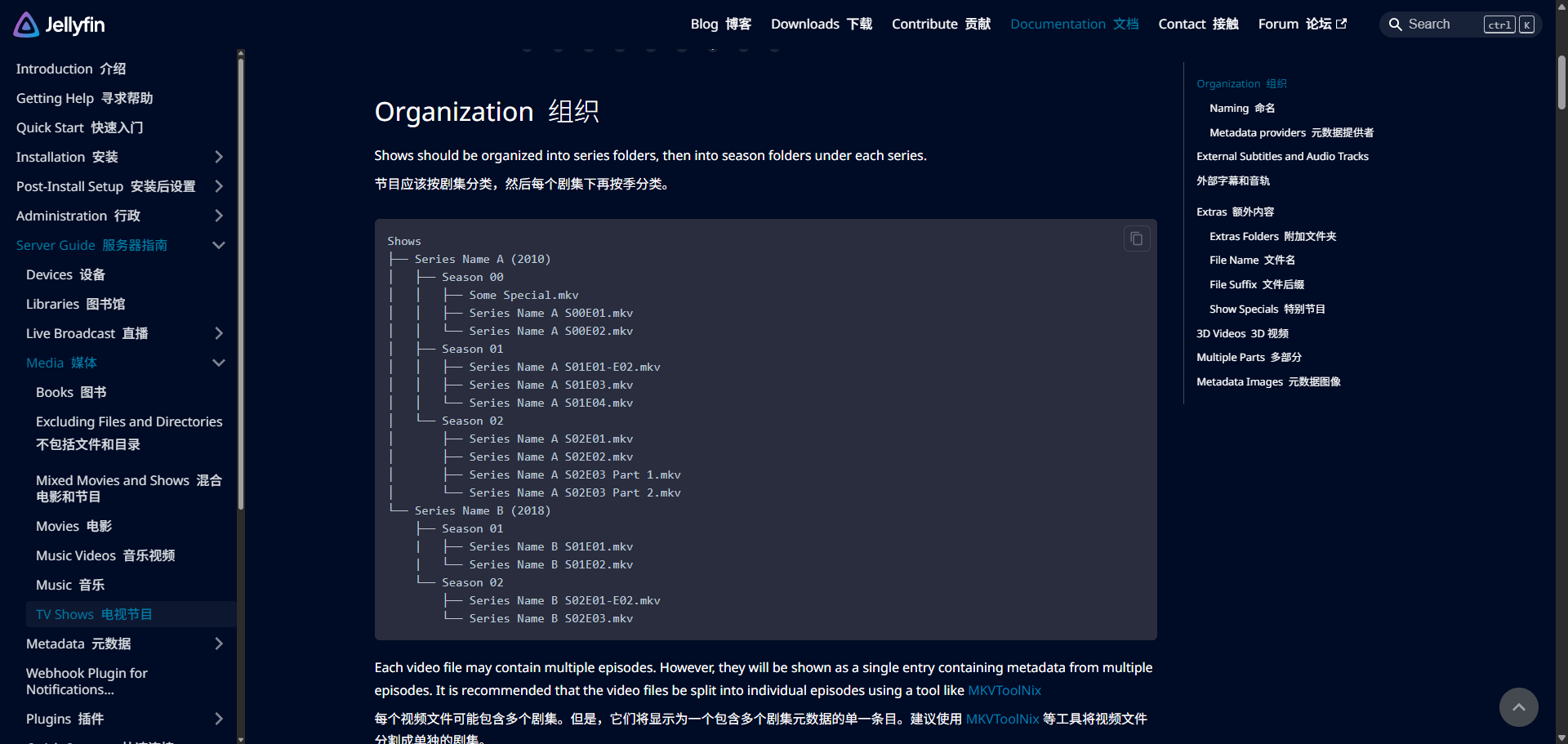Copy the folder structure code block
Viewport: 1568px width, 744px height.
pos(1136,238)
